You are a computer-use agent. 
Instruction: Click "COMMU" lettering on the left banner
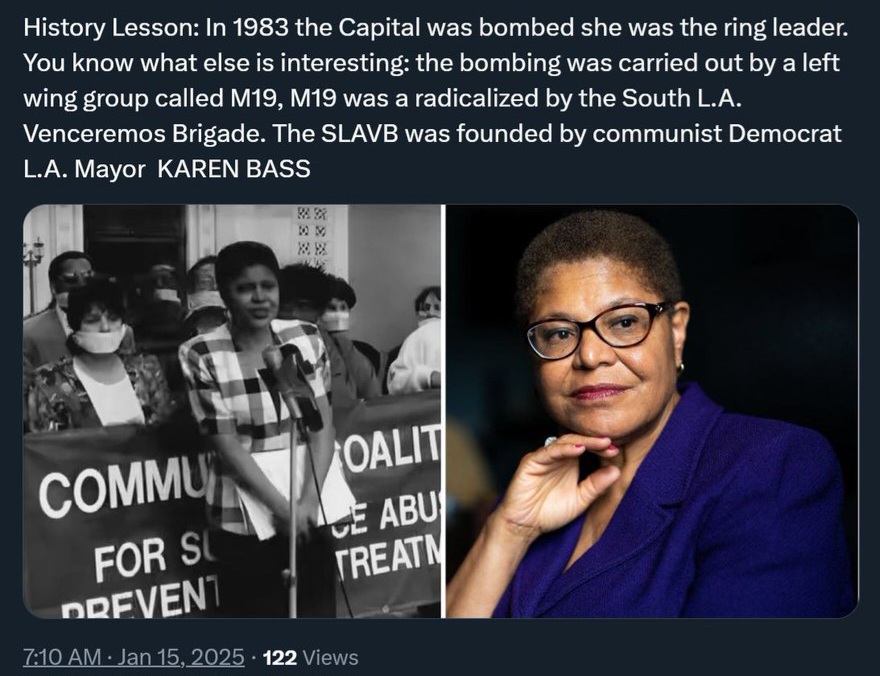coord(122,488)
